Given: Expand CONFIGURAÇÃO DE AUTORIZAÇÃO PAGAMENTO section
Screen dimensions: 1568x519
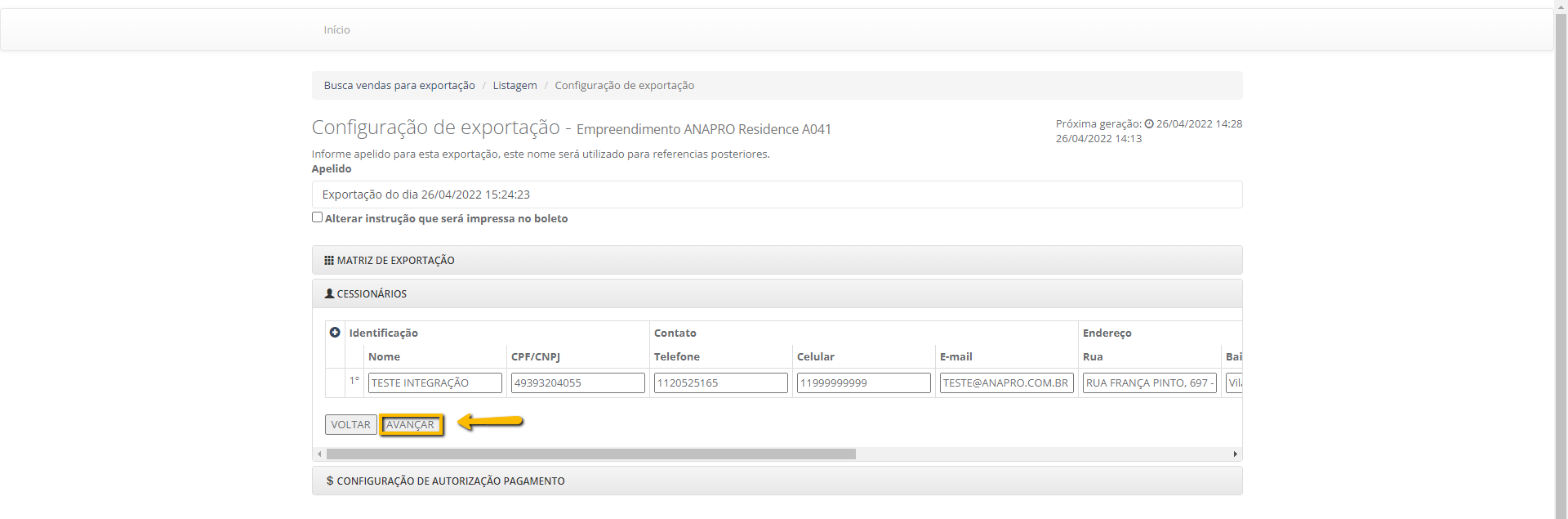Looking at the screenshot, I should [x=450, y=481].
